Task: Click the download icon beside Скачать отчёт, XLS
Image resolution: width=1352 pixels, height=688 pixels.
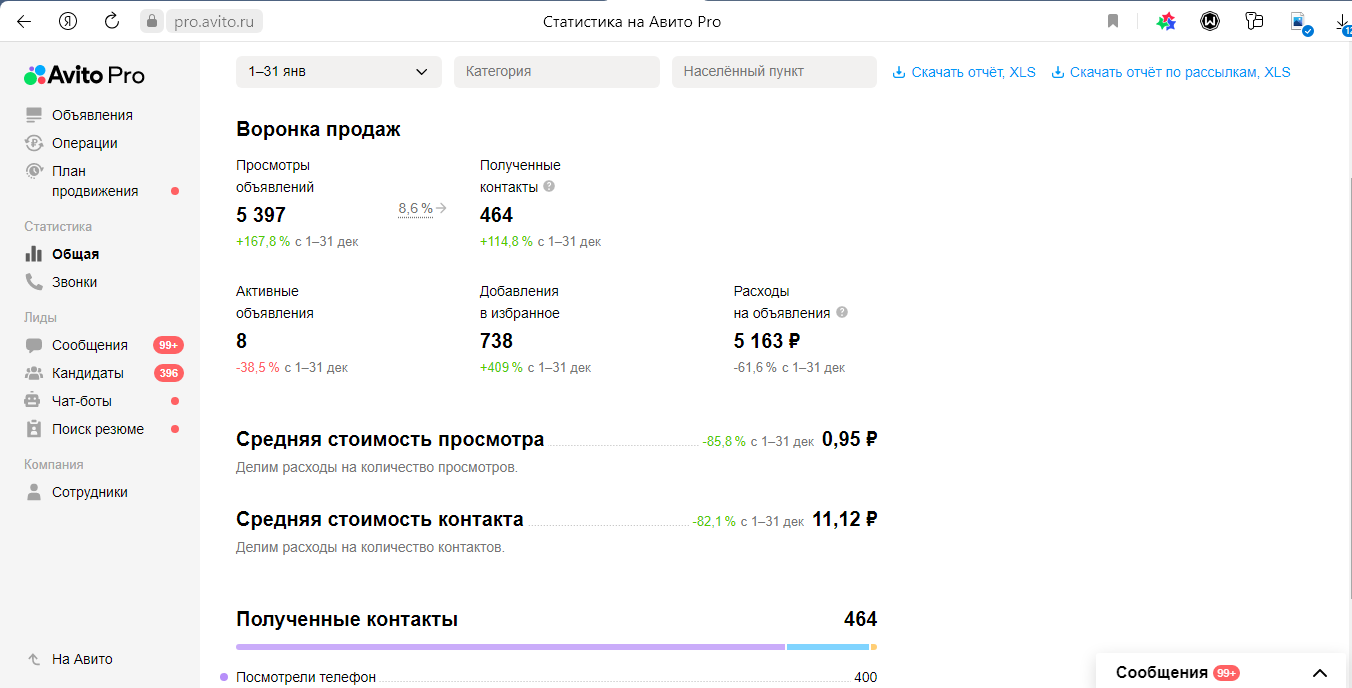Action: 899,72
